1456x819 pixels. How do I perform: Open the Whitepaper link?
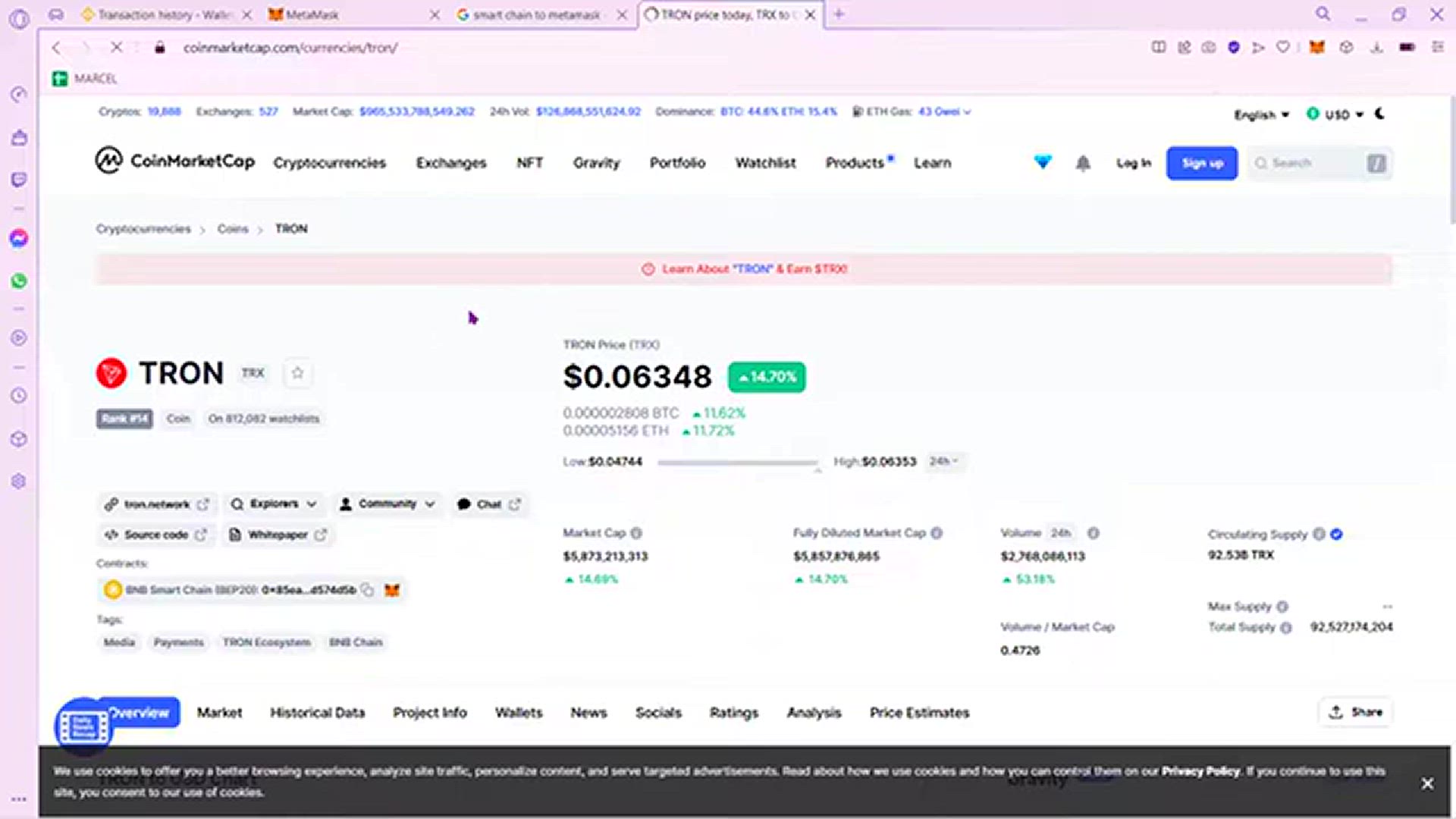pyautogui.click(x=278, y=535)
